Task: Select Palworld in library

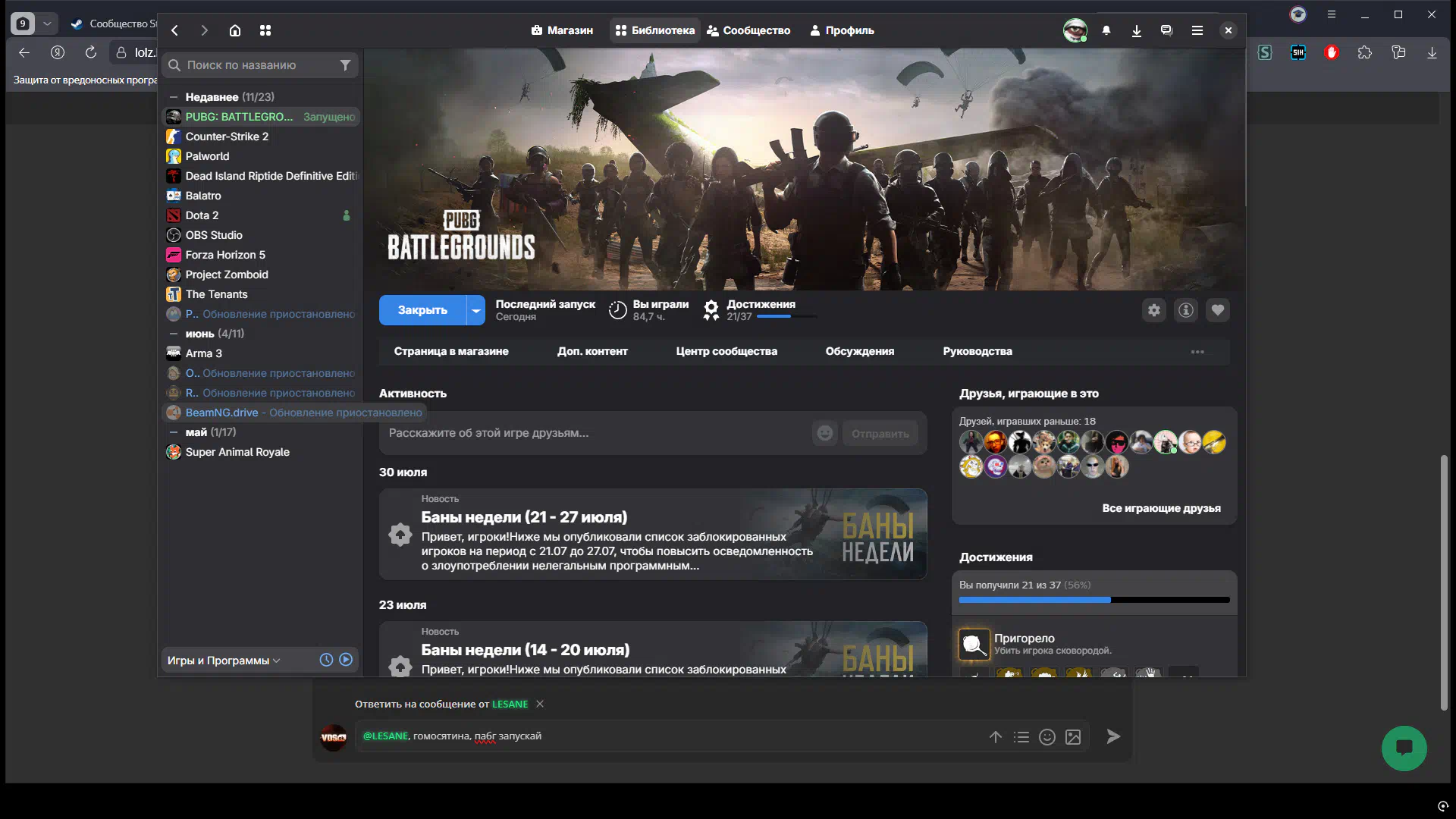Action: [x=261, y=156]
